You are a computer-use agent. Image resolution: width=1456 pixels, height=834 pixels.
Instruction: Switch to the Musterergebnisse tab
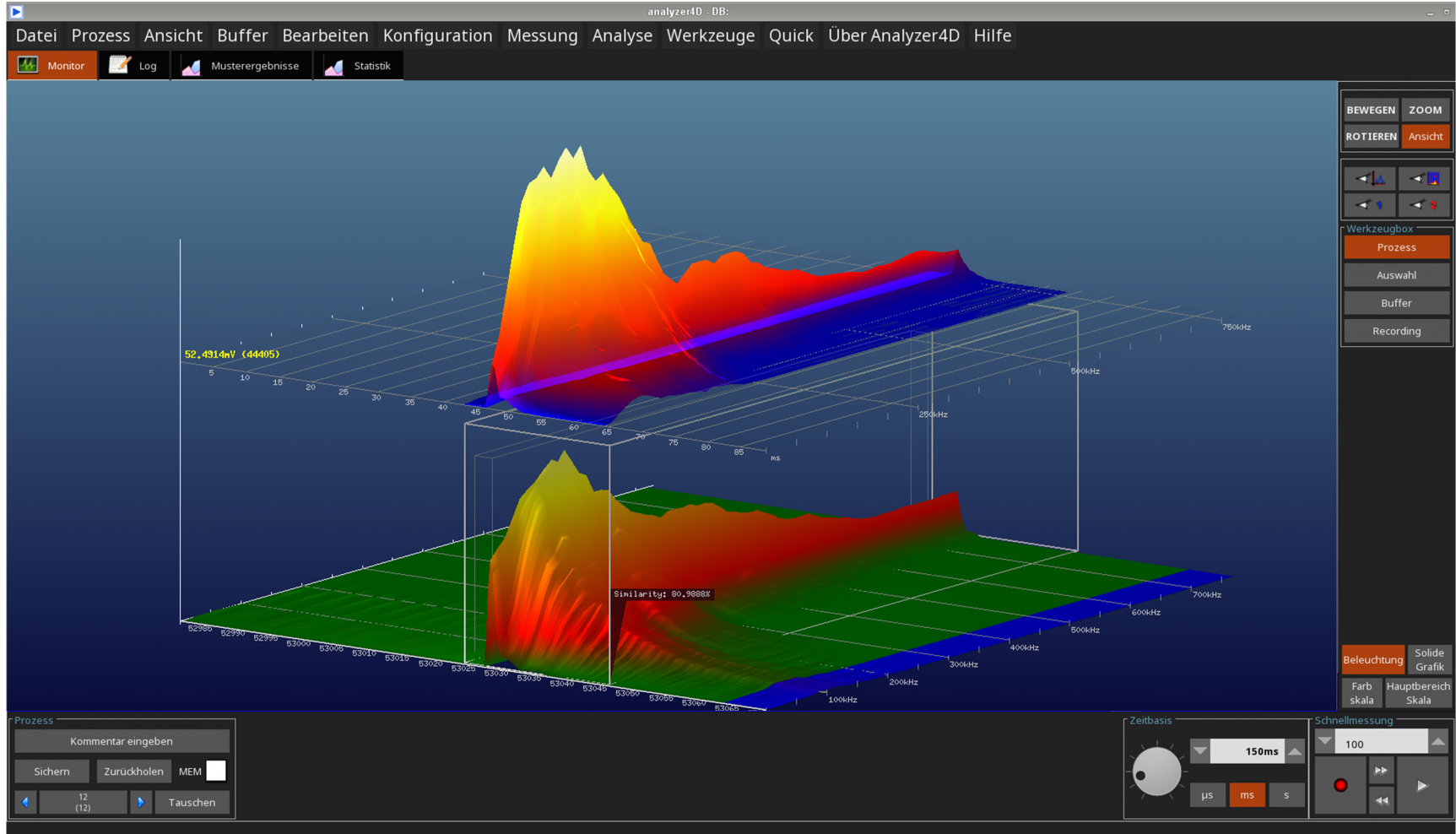coord(241,66)
